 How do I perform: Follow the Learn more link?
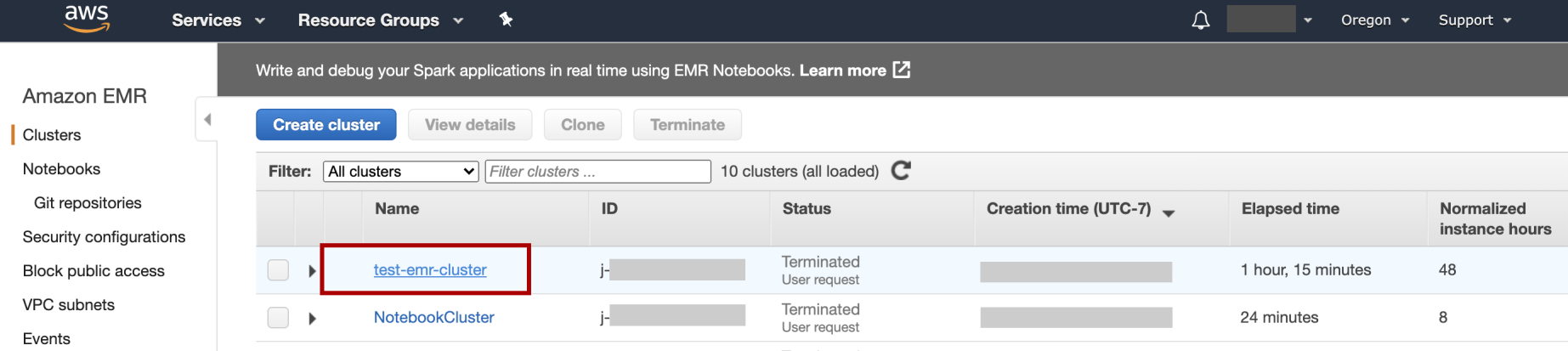(x=842, y=71)
